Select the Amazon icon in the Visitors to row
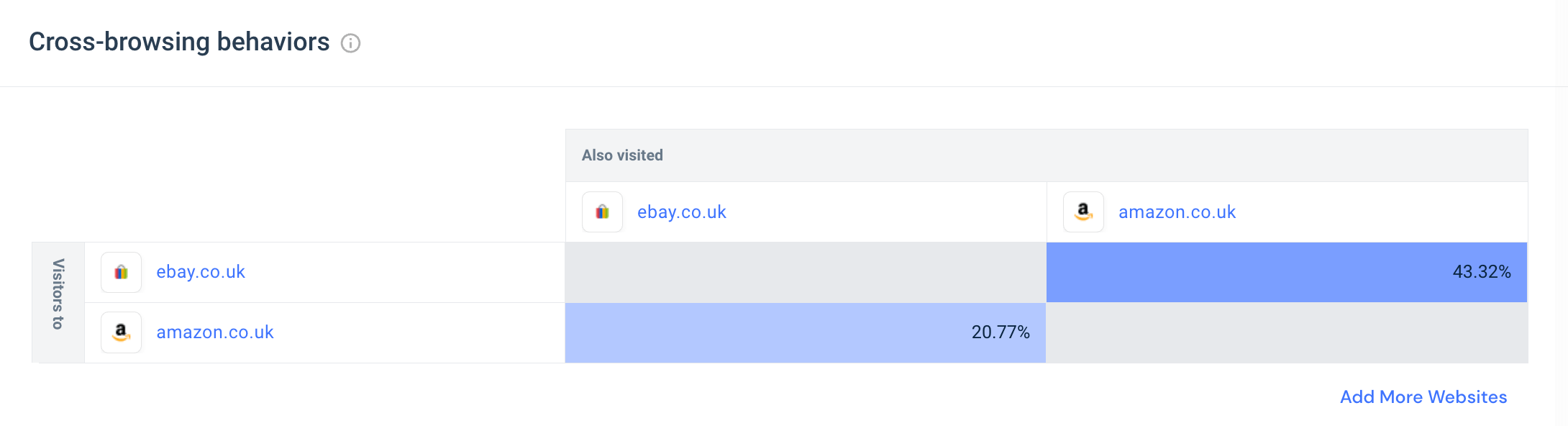 click(121, 332)
